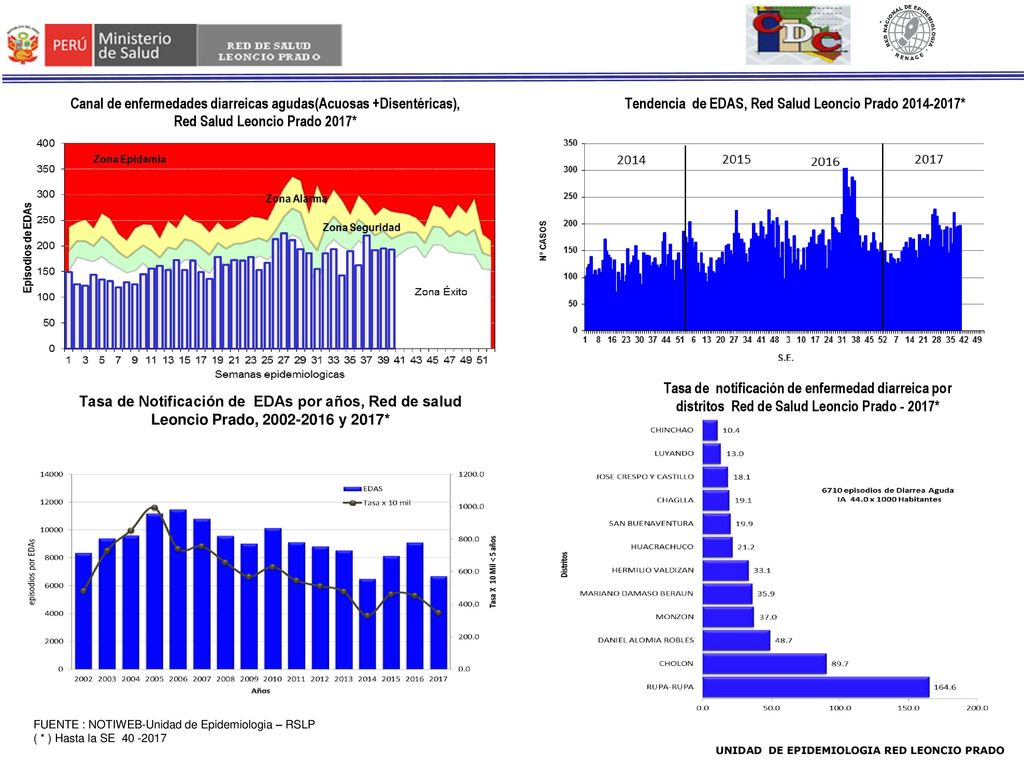
Task: Click the 'Zona Seguridad' label
Action: click(361, 227)
